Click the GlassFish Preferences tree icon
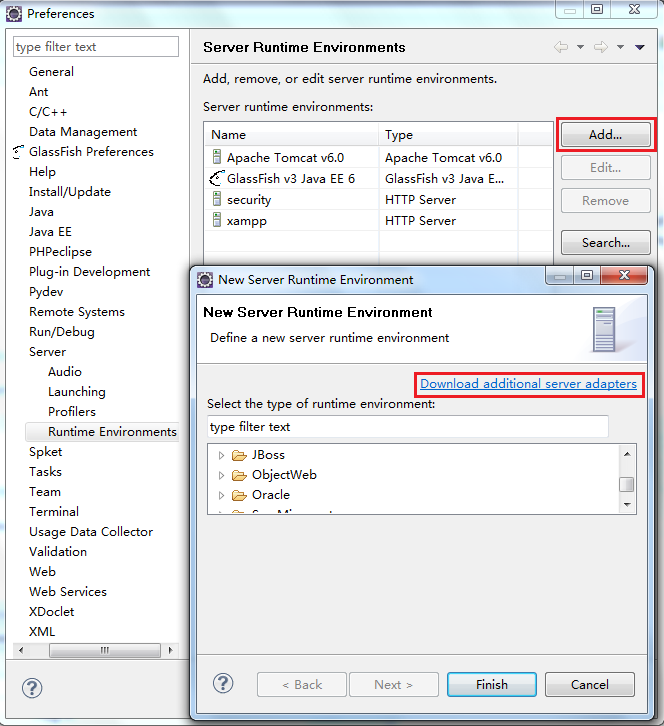Viewport: 664px width, 726px height. pos(18,152)
